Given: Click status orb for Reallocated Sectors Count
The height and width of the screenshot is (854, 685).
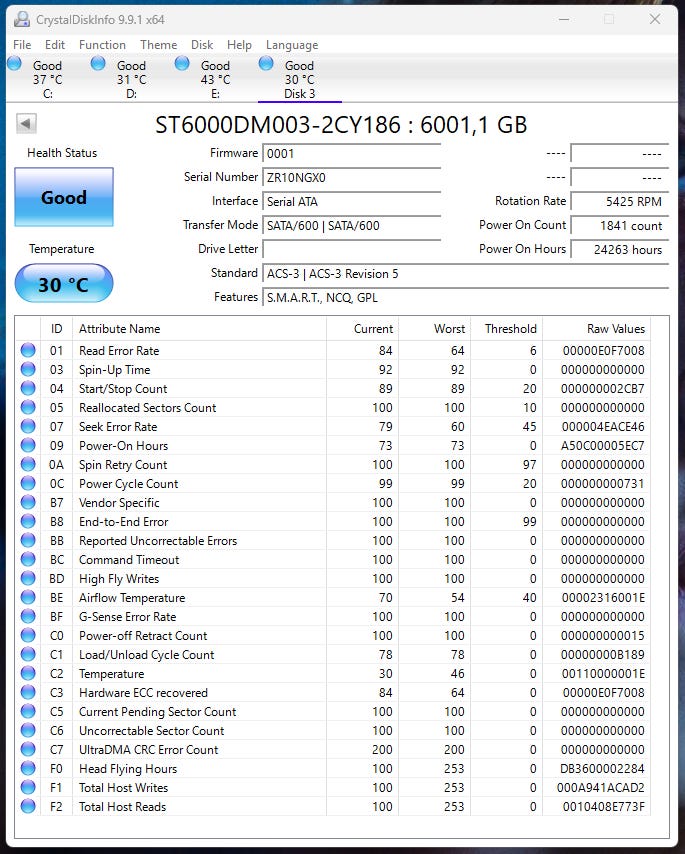Looking at the screenshot, I should (x=28, y=407).
